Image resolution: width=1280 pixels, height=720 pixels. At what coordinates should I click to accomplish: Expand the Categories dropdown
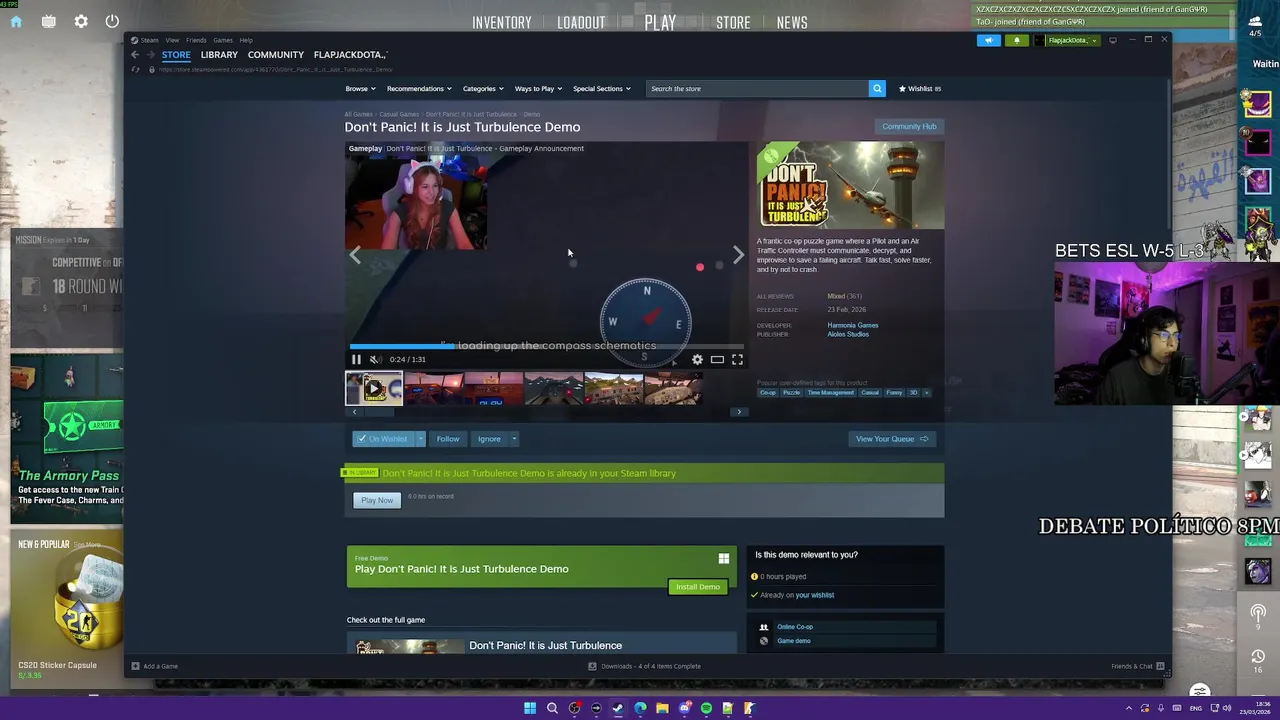[x=483, y=88]
